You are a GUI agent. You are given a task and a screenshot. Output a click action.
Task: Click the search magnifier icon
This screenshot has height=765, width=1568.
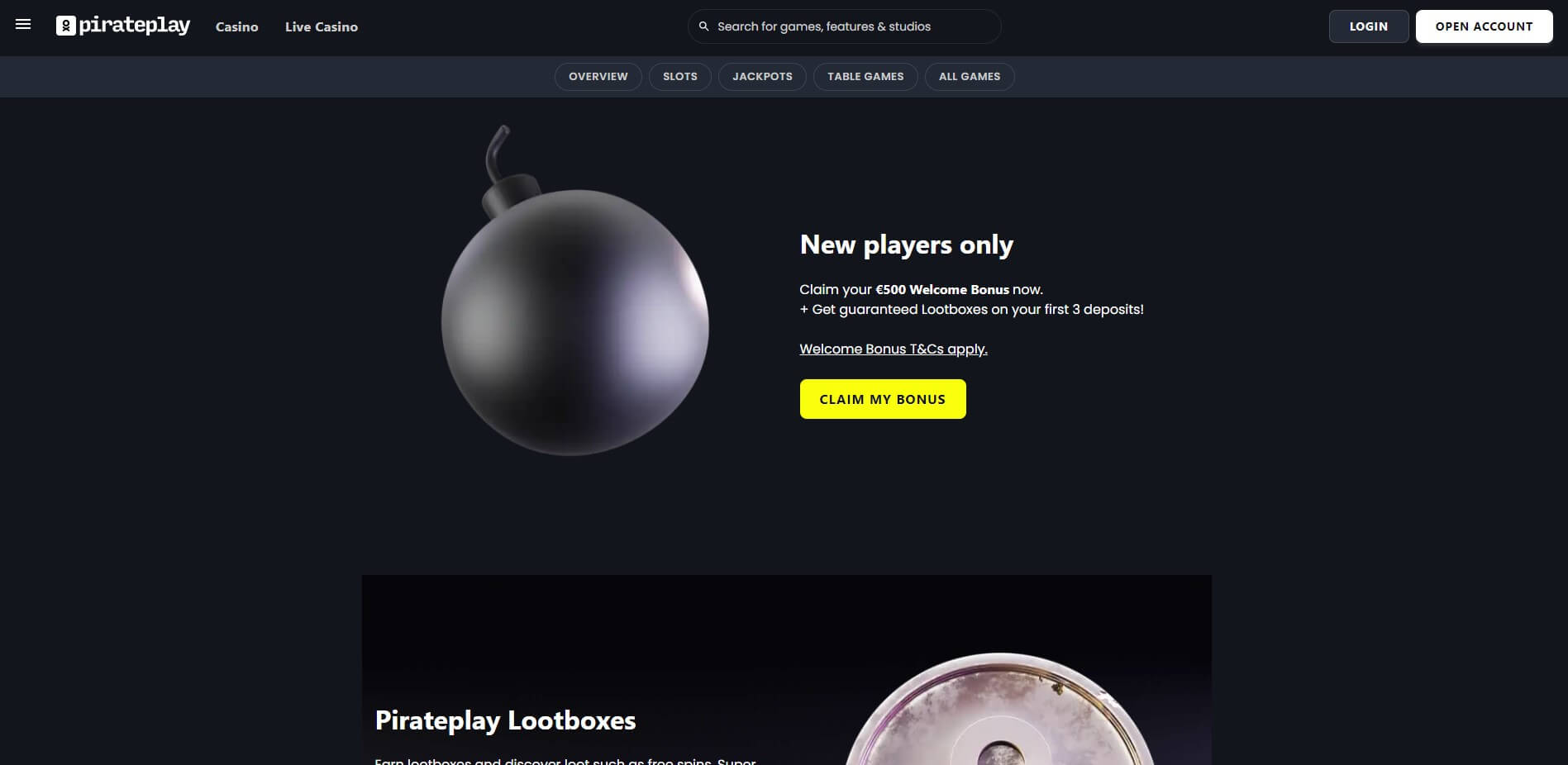click(704, 26)
